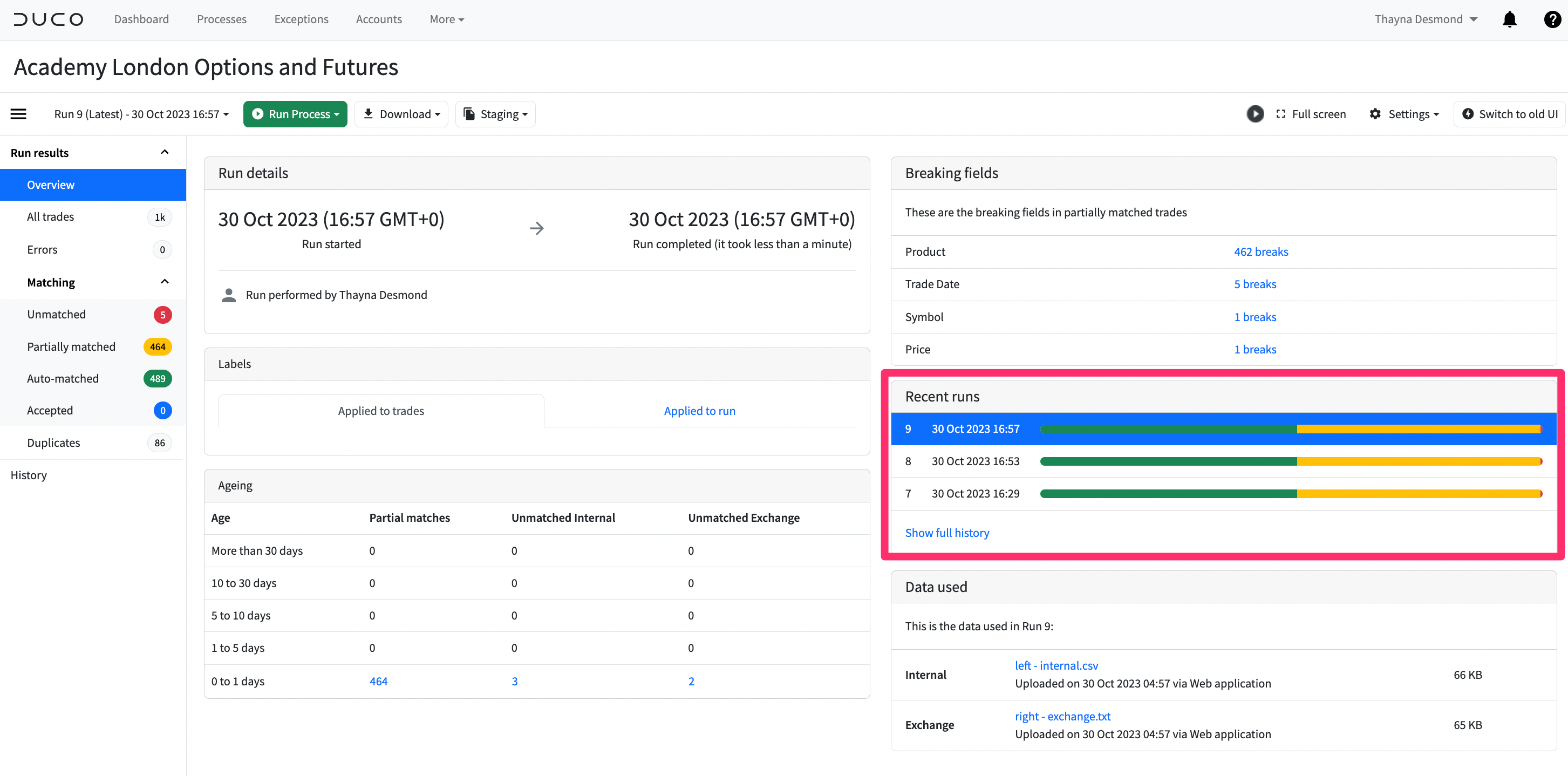This screenshot has height=776, width=1568.
Task: Click the green 489 badge for Auto-matched
Action: coord(158,379)
